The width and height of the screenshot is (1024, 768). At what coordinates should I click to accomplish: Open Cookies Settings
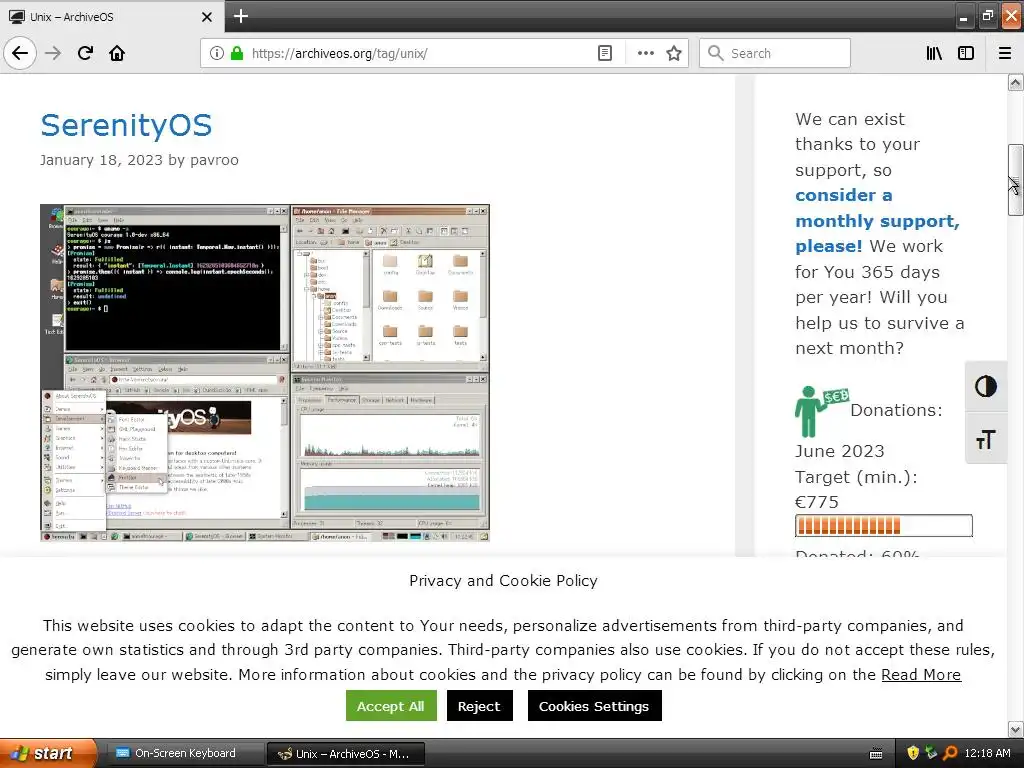[x=594, y=706]
